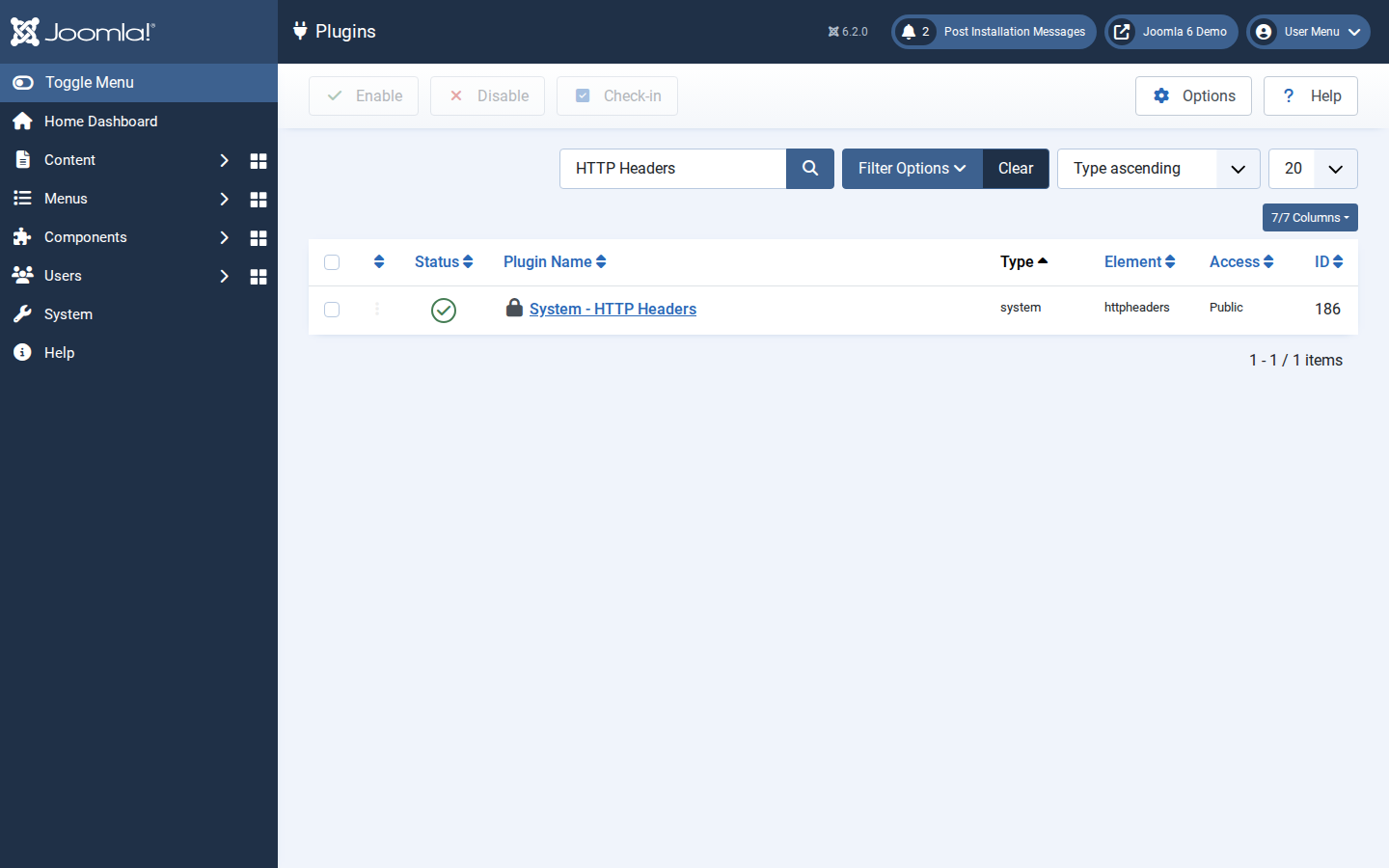Toggle the sidebar menu

click(139, 83)
